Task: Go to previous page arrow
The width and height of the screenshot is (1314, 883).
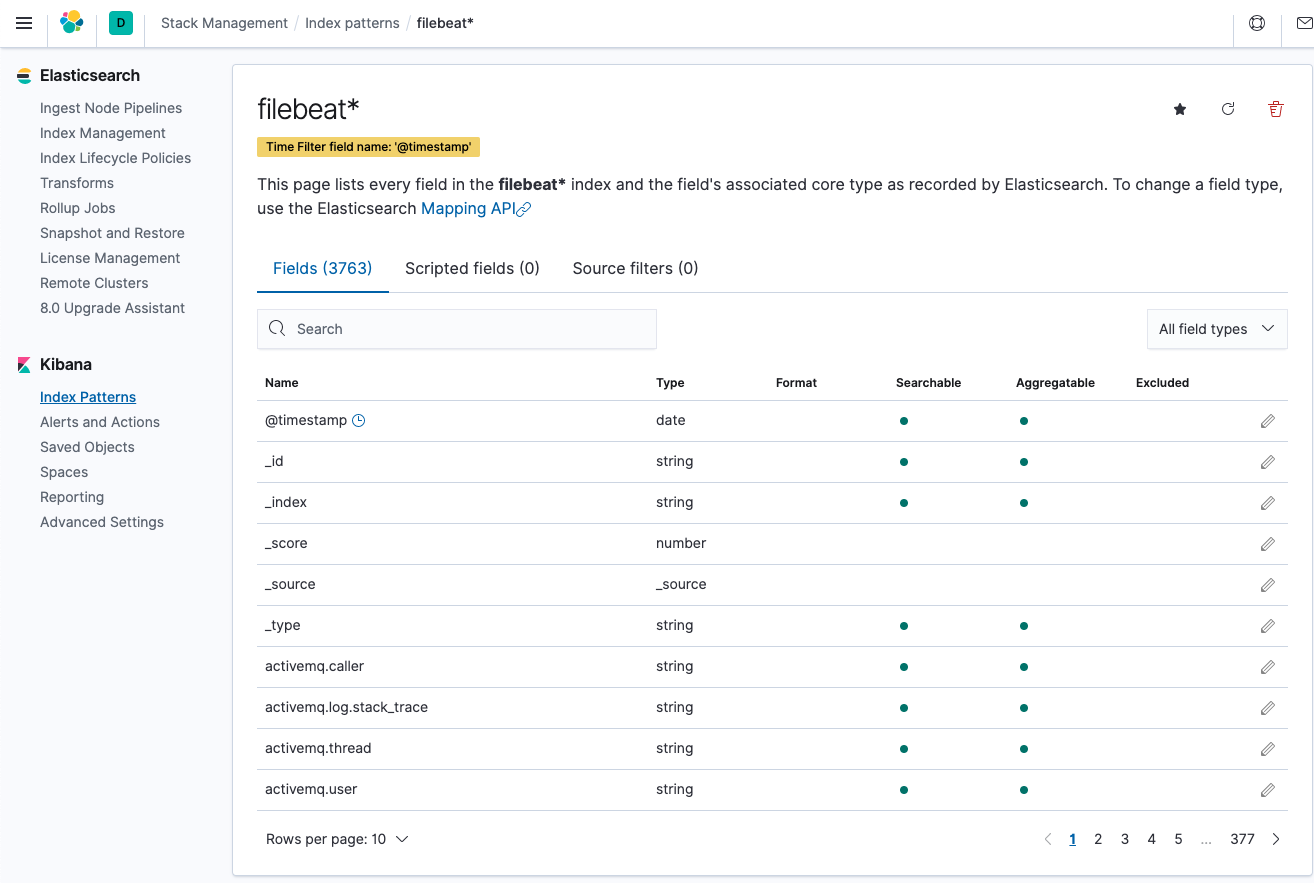Action: point(1048,839)
